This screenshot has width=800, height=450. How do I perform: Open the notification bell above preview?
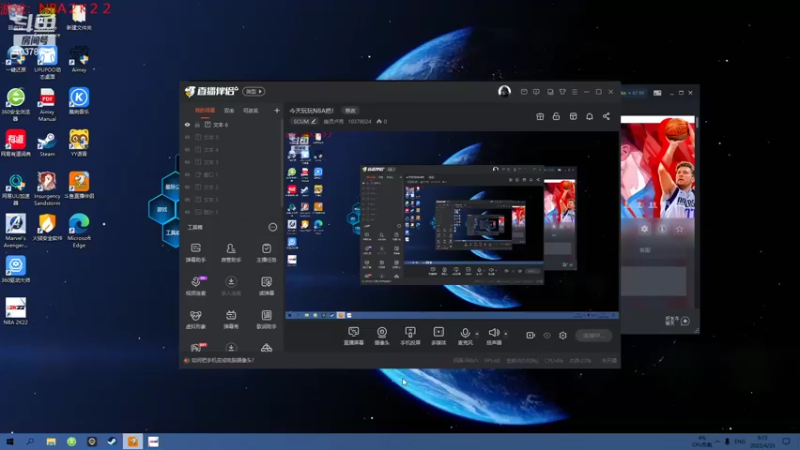pos(589,116)
